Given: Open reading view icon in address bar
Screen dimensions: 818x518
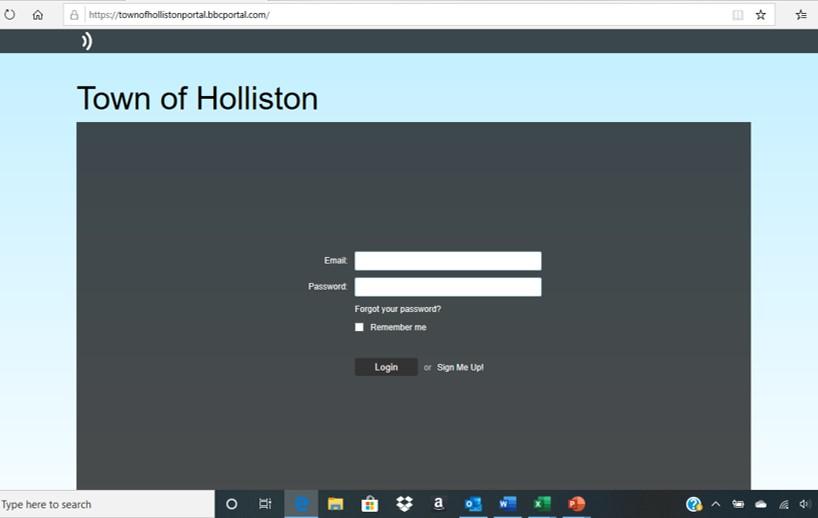Looking at the screenshot, I should click(738, 15).
